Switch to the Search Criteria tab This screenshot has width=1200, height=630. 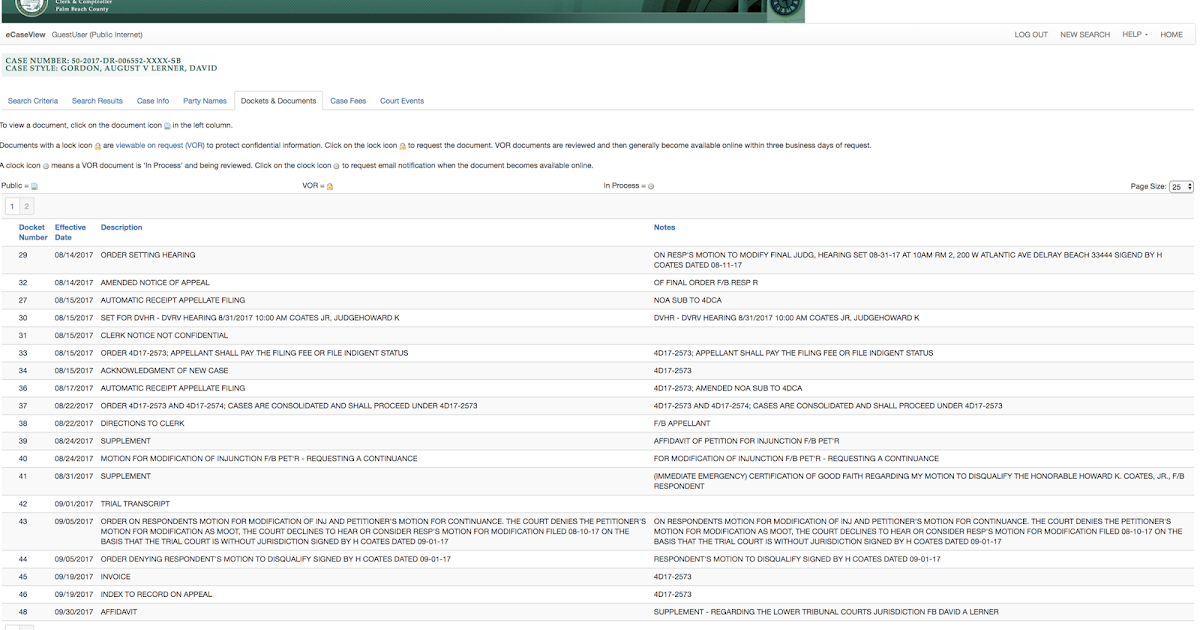pyautogui.click(x=33, y=101)
